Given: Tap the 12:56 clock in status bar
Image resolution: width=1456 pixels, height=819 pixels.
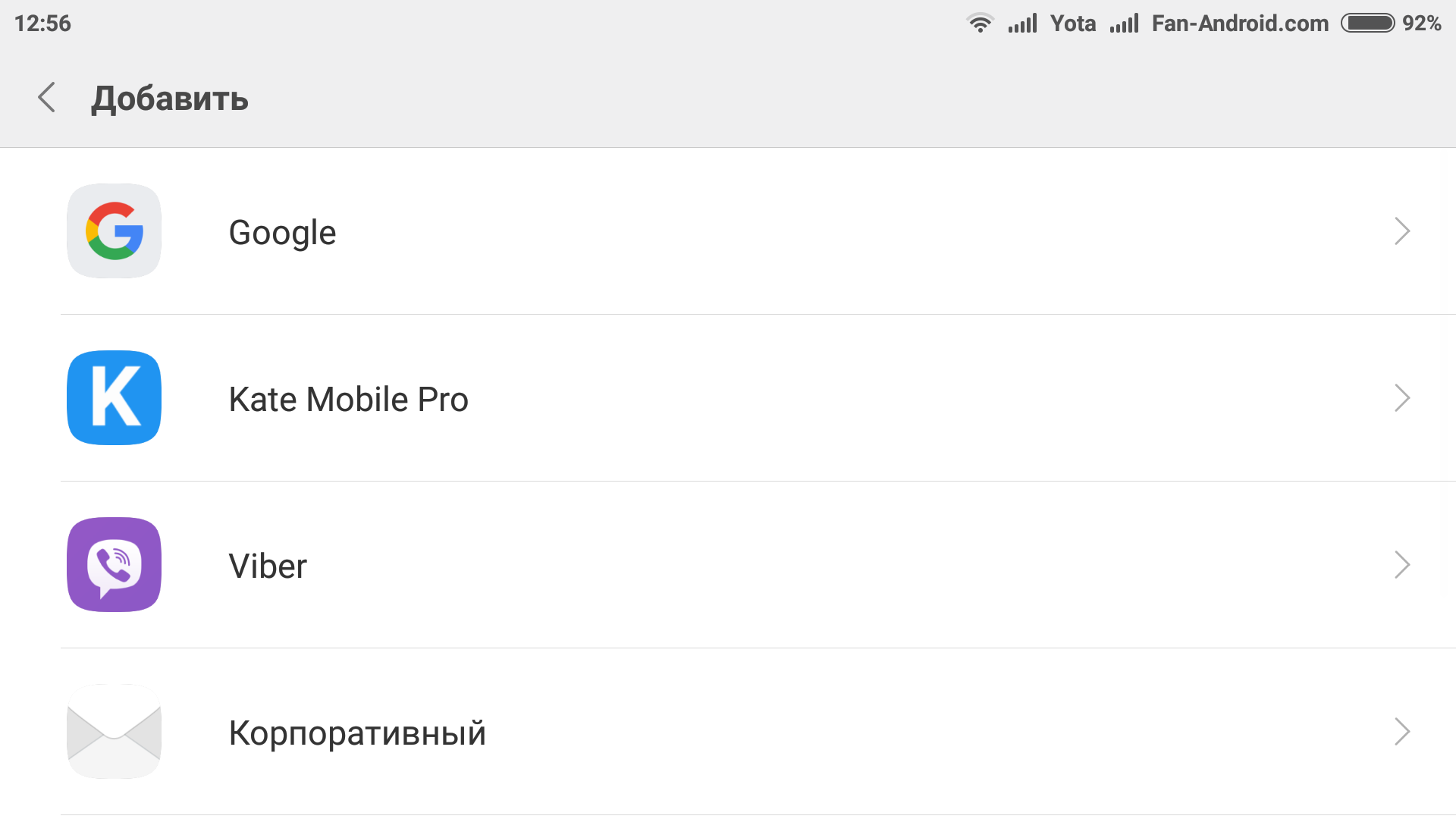Looking at the screenshot, I should (42, 24).
